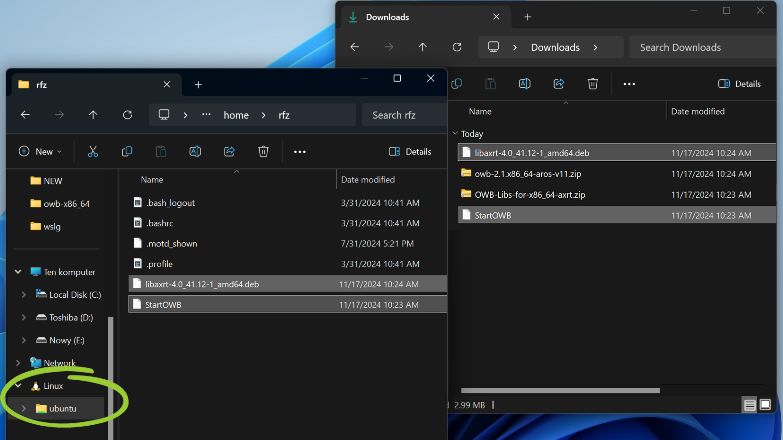783x440 pixels.
Task: Close the Downloads tab
Action: point(496,16)
